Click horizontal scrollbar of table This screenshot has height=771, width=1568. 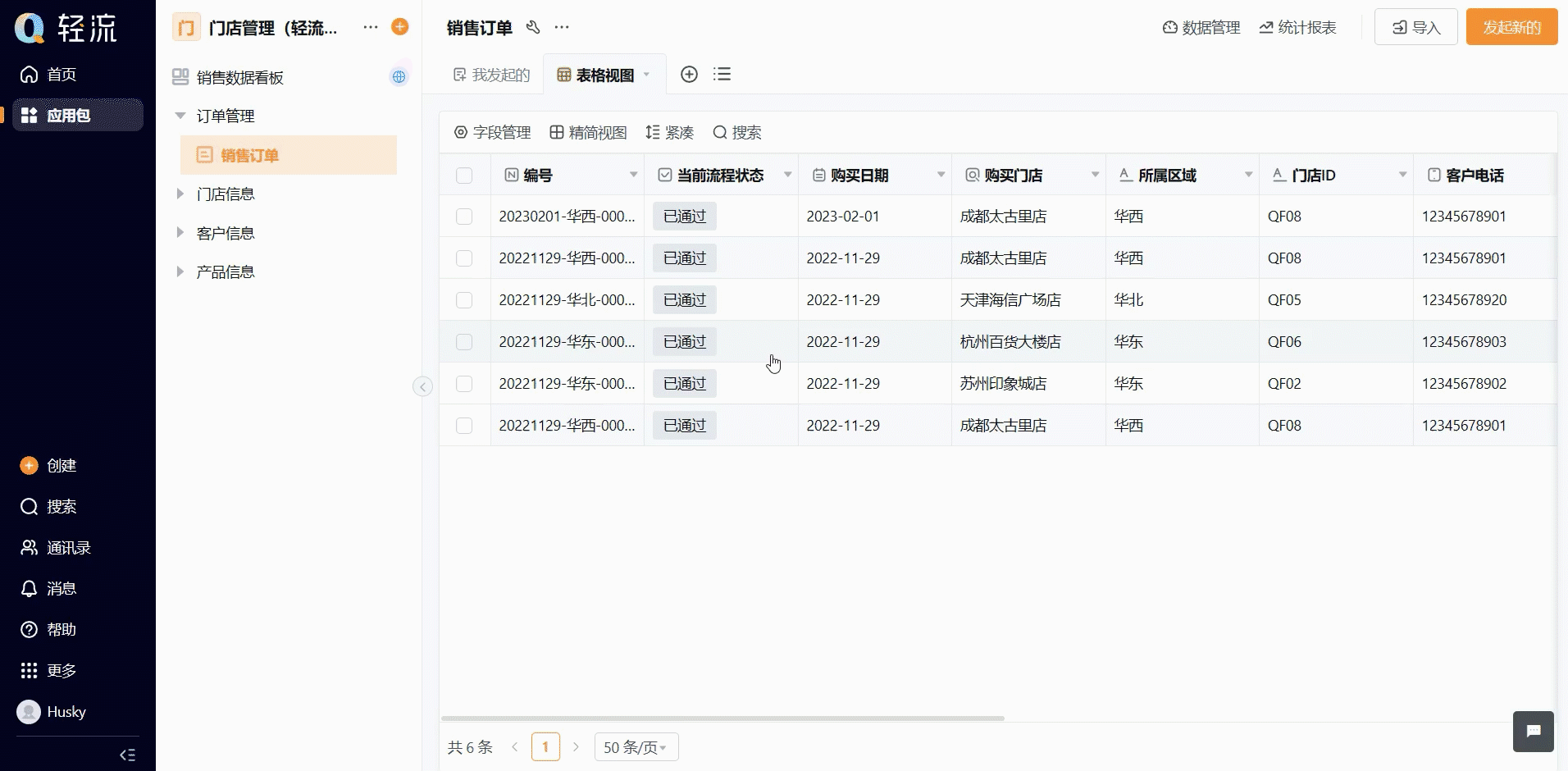[722, 719]
